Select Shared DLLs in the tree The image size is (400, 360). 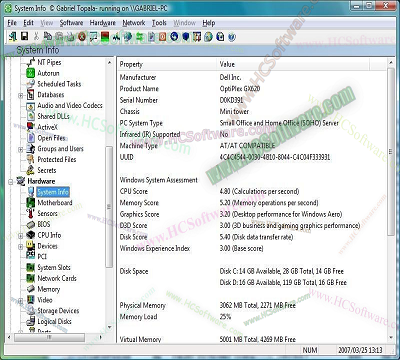coord(53,116)
